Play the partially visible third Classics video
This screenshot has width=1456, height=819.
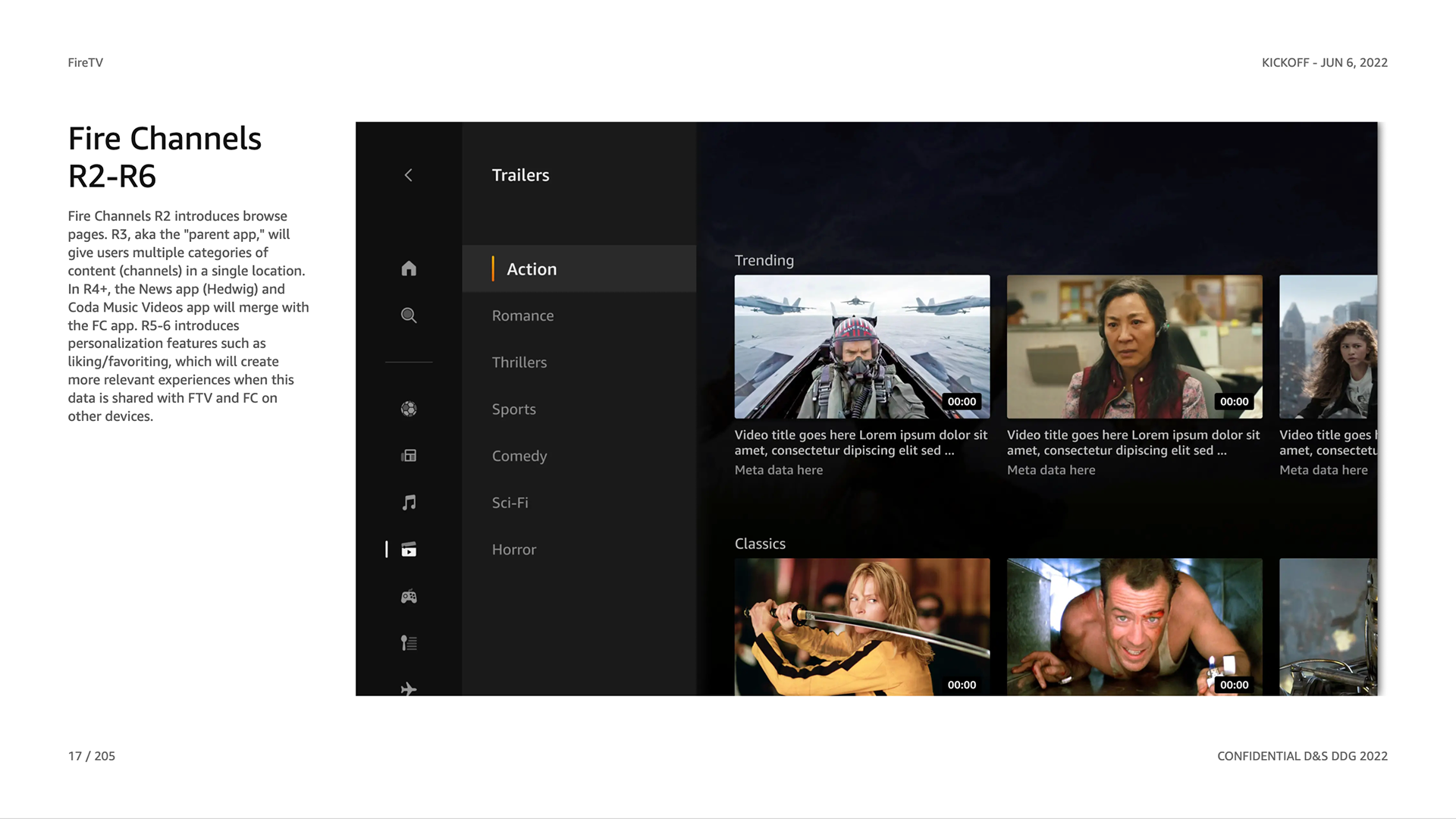[1329, 627]
